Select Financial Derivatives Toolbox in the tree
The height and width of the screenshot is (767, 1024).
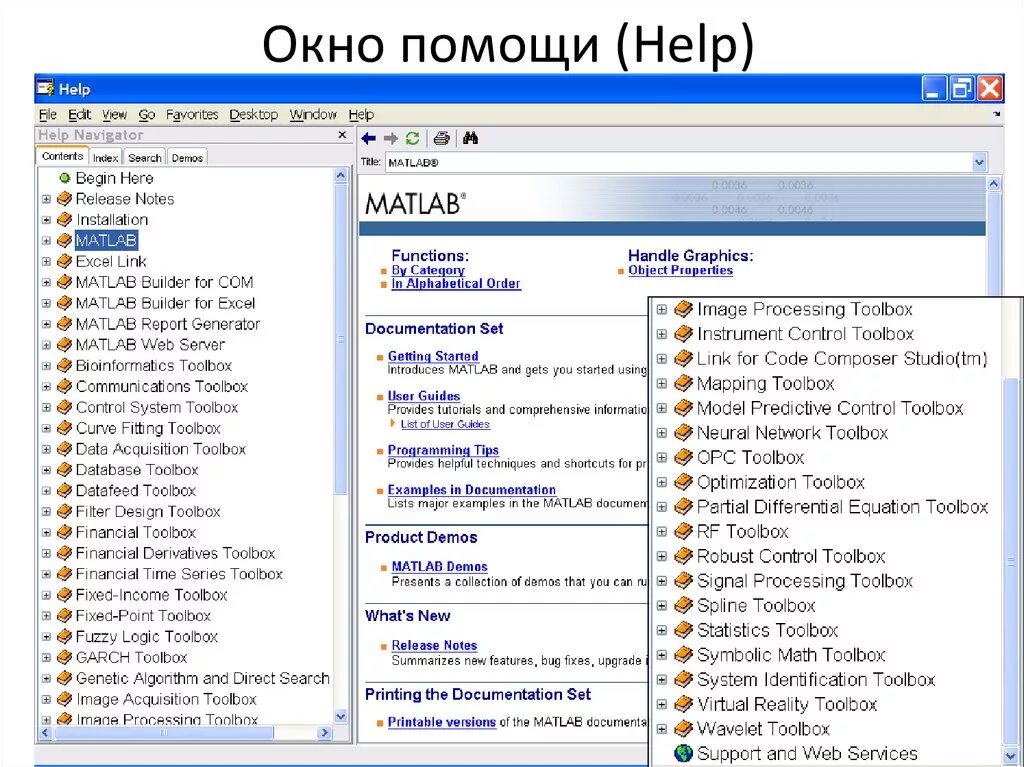pos(175,553)
